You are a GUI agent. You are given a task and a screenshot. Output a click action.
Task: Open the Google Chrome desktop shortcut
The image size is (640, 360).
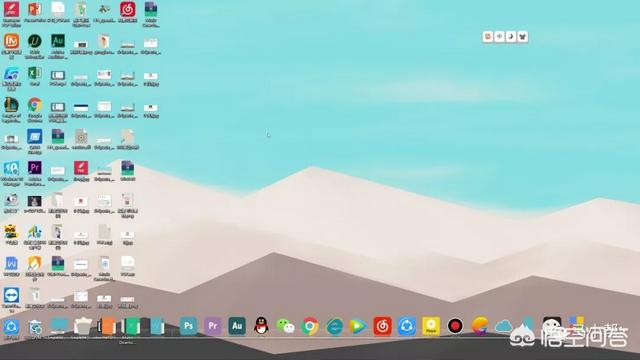(35, 105)
